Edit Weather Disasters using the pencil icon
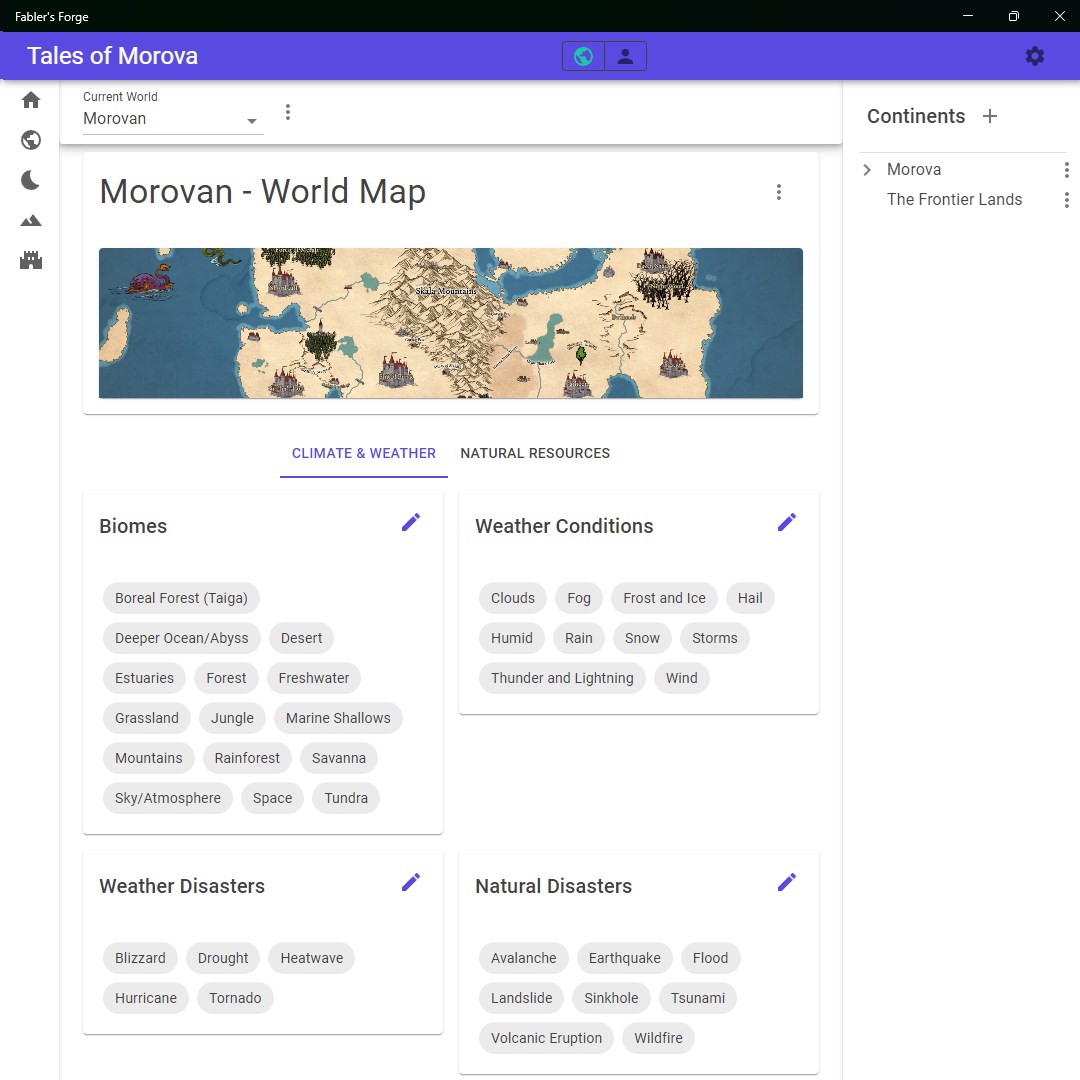Screen dimensions: 1080x1080 tap(410, 881)
